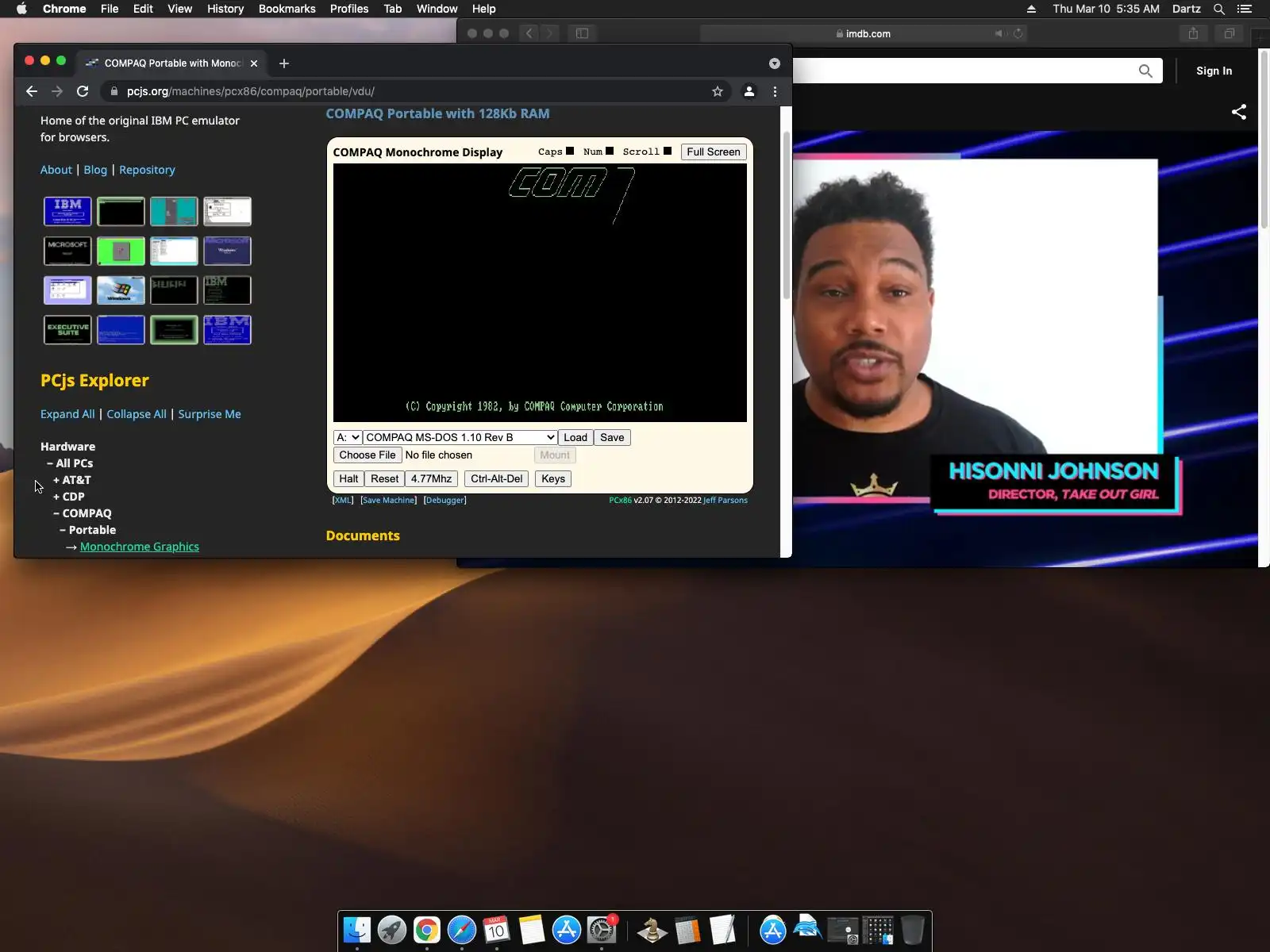Close the COMPAQ Portable tab

pos(254,63)
